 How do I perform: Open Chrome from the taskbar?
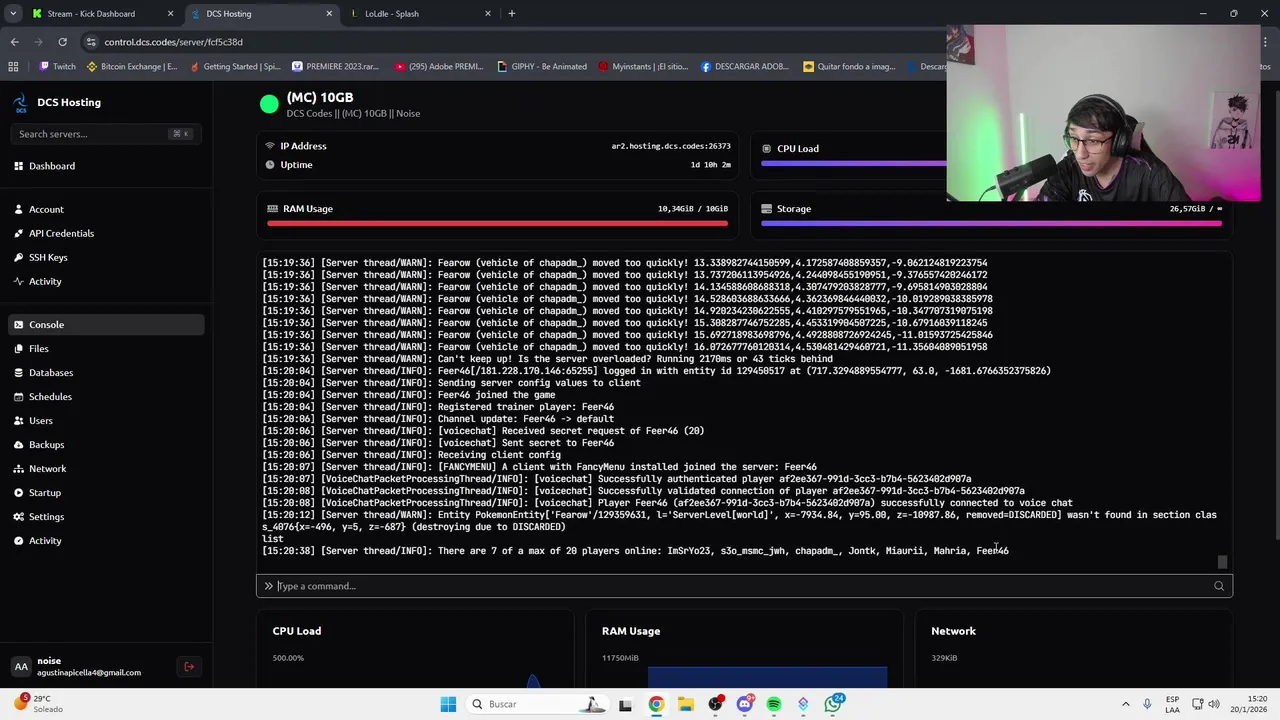tap(656, 704)
